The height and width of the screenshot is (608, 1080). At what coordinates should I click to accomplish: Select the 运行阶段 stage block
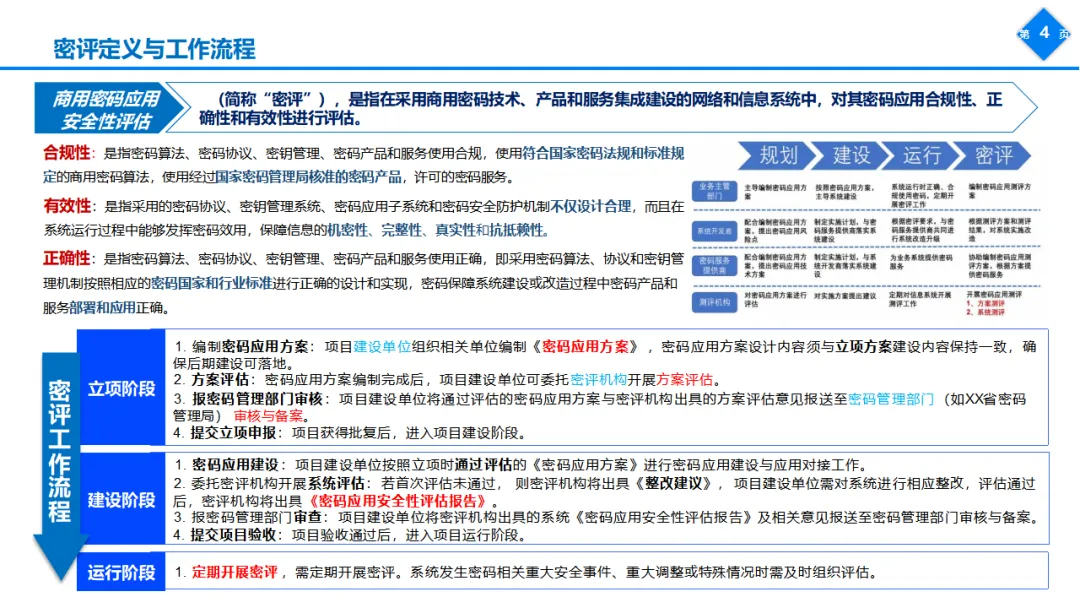pos(121,572)
